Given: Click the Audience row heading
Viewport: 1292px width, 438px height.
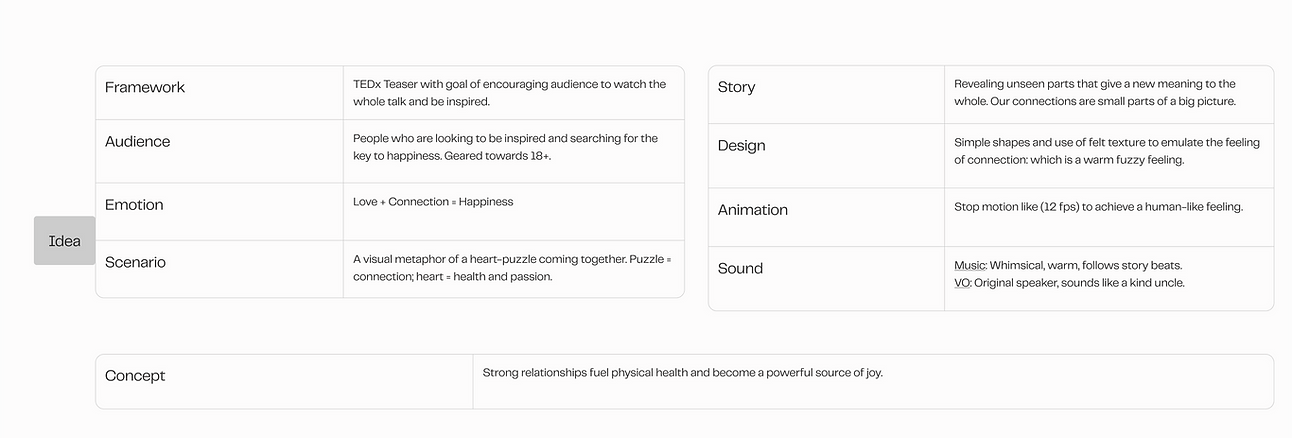Looking at the screenshot, I should [x=138, y=142].
